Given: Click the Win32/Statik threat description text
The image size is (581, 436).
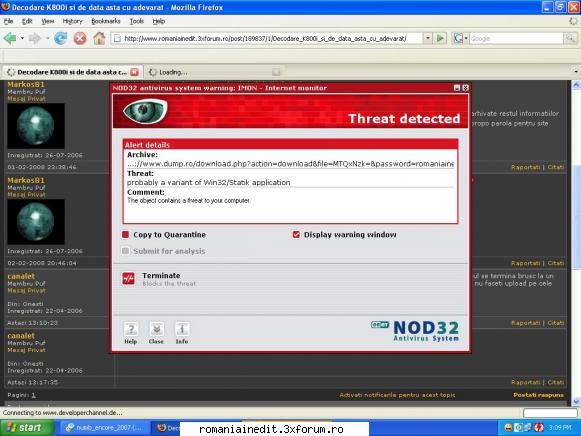Looking at the screenshot, I should coord(209,182).
